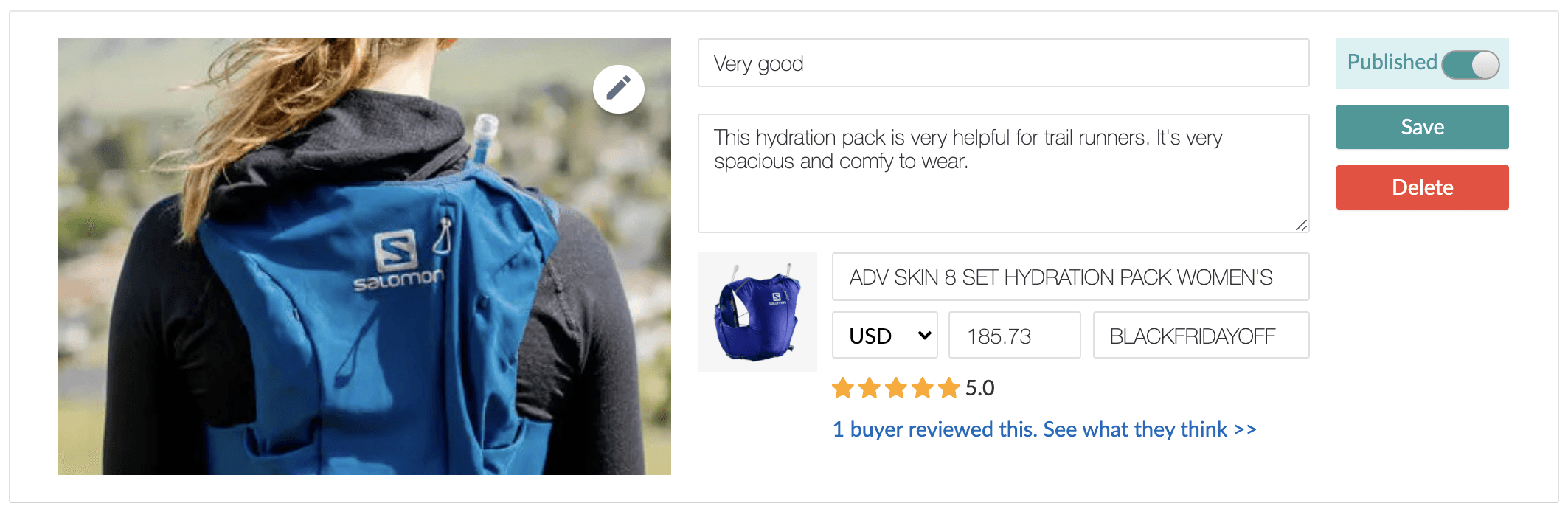Click the pencil edit icon on the photo
This screenshot has width=1568, height=509.
[x=618, y=89]
